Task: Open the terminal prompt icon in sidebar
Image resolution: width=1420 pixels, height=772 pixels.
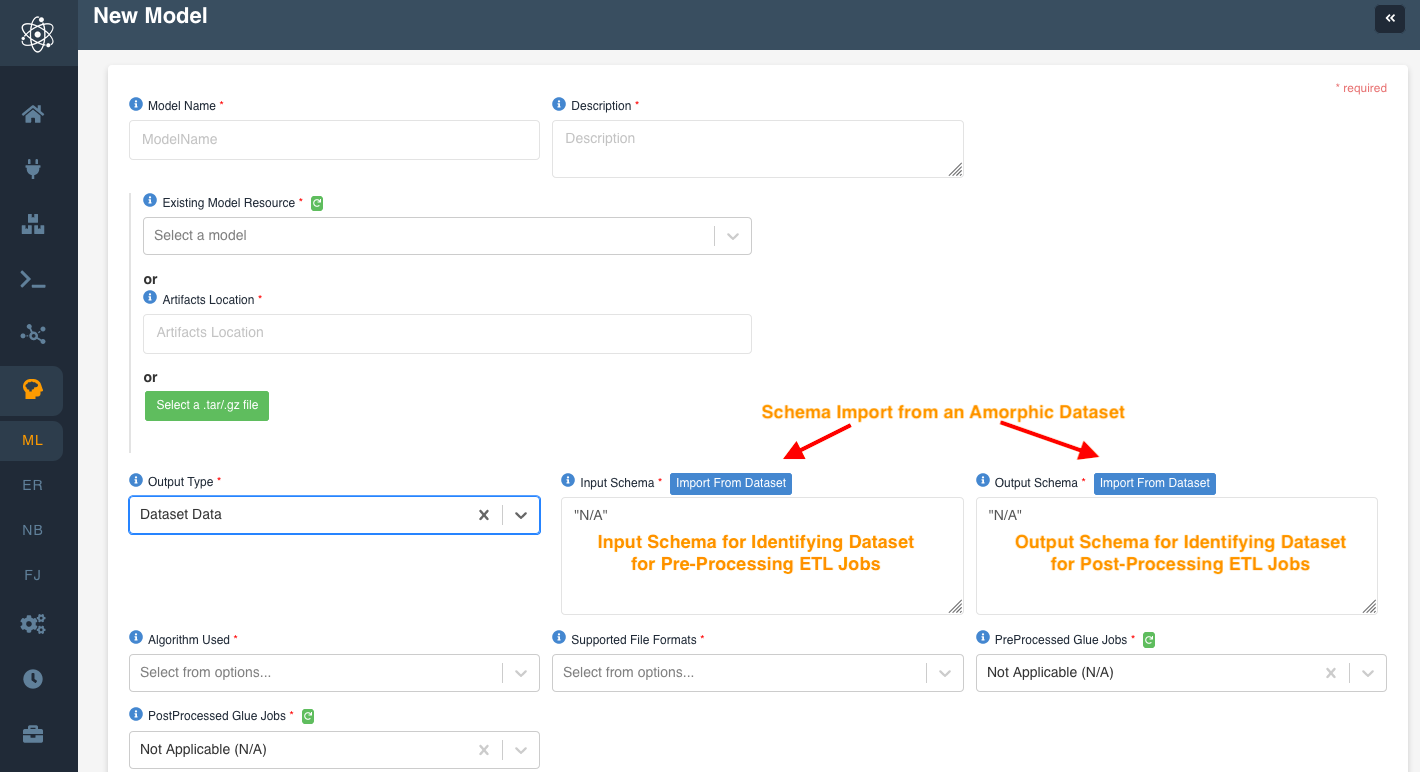Action: [33, 279]
